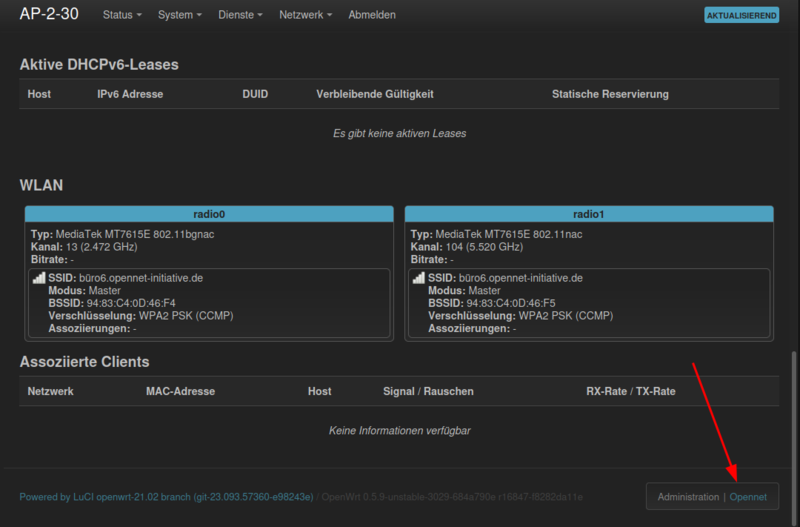800x527 pixels.
Task: Open the System dropdown menu
Action: (x=180, y=15)
